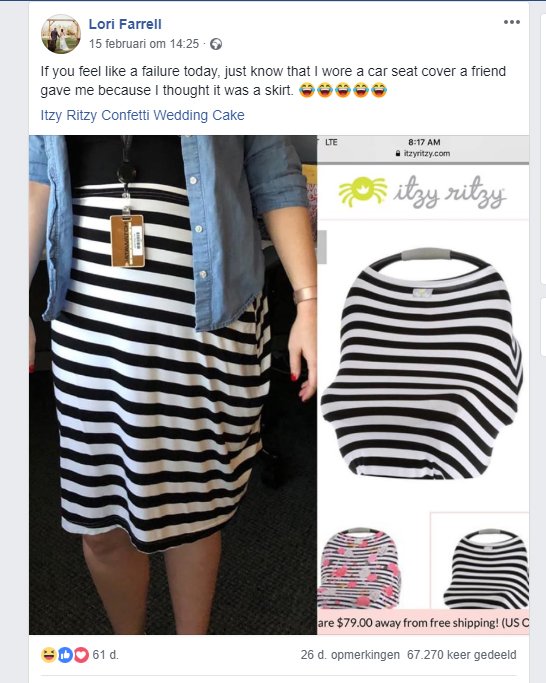This screenshot has width=546, height=683.
Task: Click the blue Like thumbs-up reaction icon
Action: click(65, 655)
